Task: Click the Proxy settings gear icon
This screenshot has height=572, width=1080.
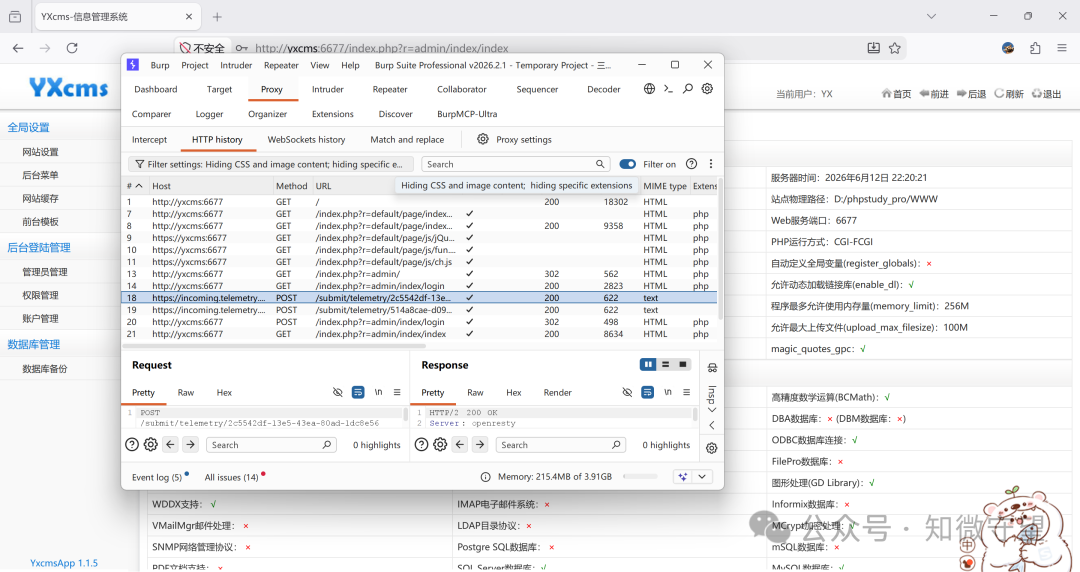Action: click(483, 139)
